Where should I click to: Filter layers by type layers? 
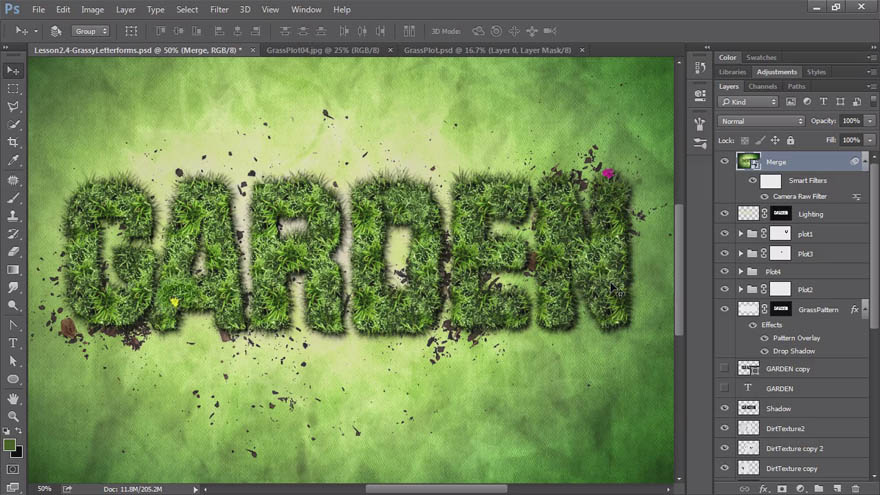823,102
